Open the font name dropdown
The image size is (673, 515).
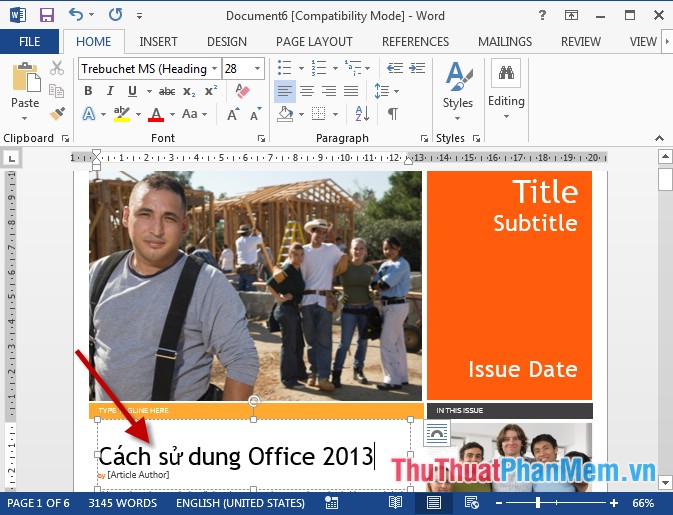214,69
